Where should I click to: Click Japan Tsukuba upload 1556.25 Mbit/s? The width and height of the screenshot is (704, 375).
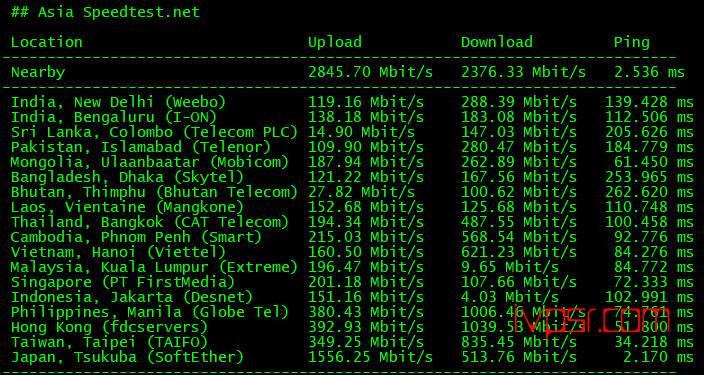(x=370, y=357)
